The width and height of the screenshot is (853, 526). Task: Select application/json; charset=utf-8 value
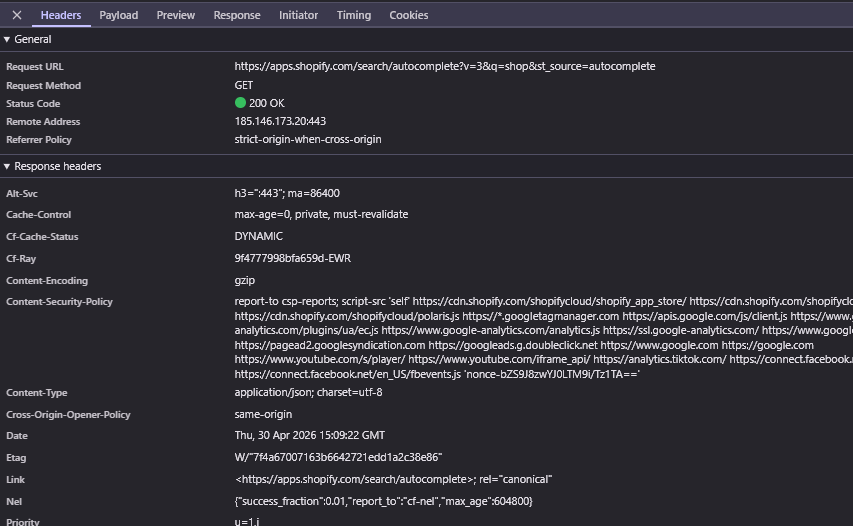(x=308, y=392)
